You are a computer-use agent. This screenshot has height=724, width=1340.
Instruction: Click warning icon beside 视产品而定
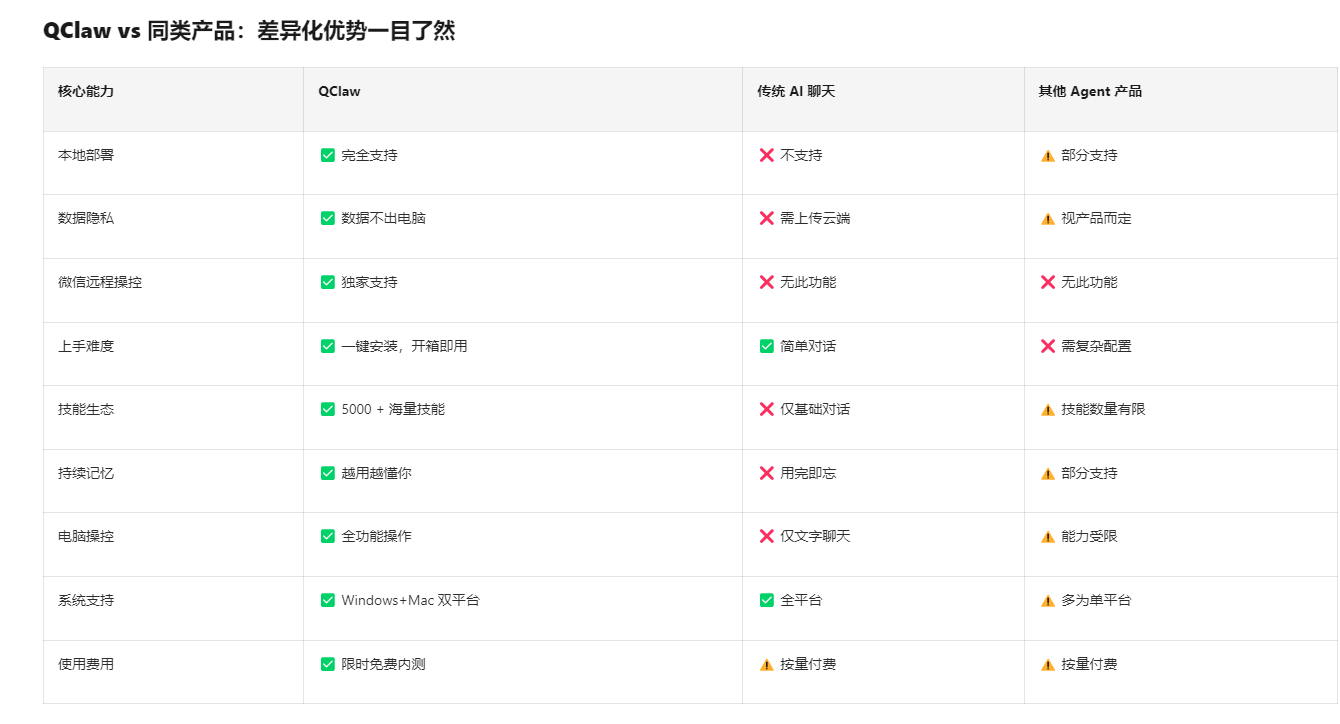[x=1048, y=219]
